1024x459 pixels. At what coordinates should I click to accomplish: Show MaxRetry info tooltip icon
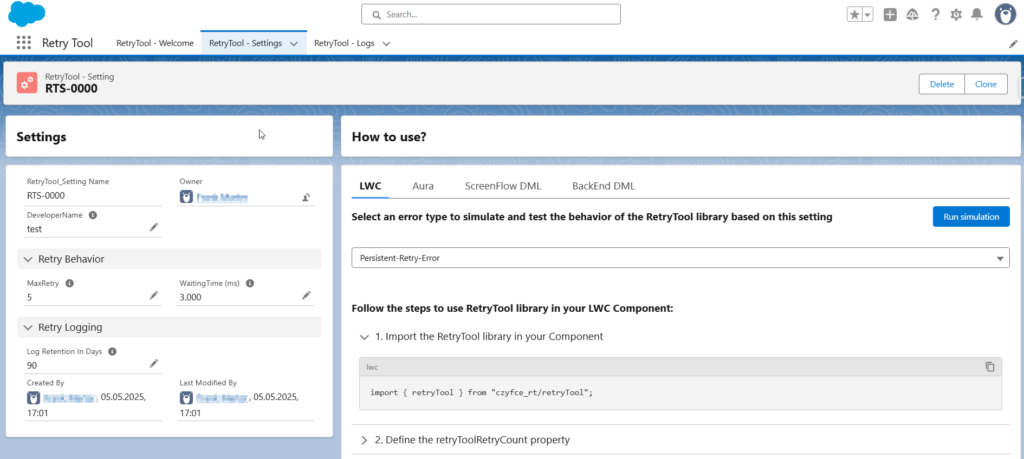click(x=69, y=283)
